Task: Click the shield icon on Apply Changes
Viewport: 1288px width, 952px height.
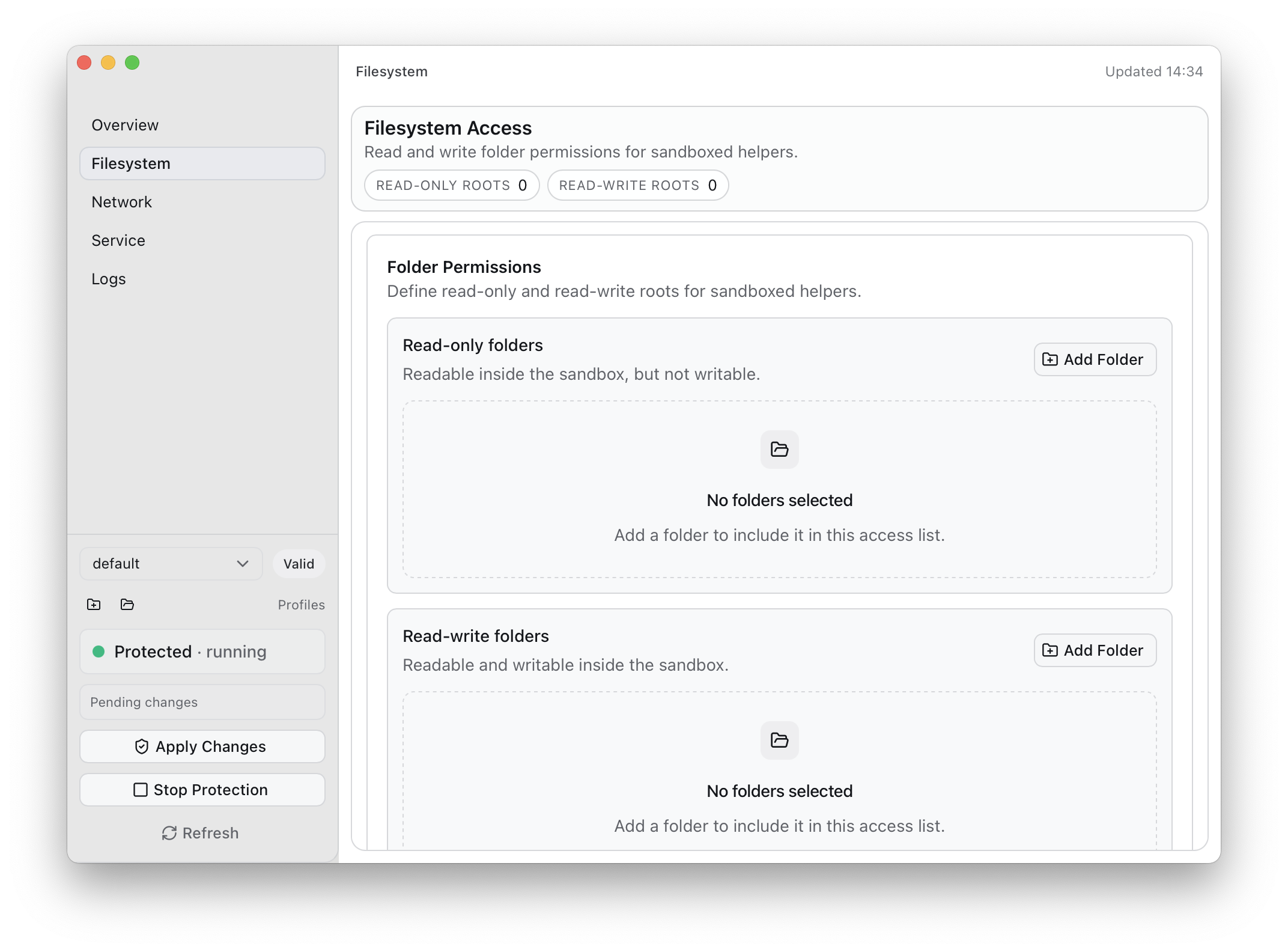Action: click(x=141, y=746)
